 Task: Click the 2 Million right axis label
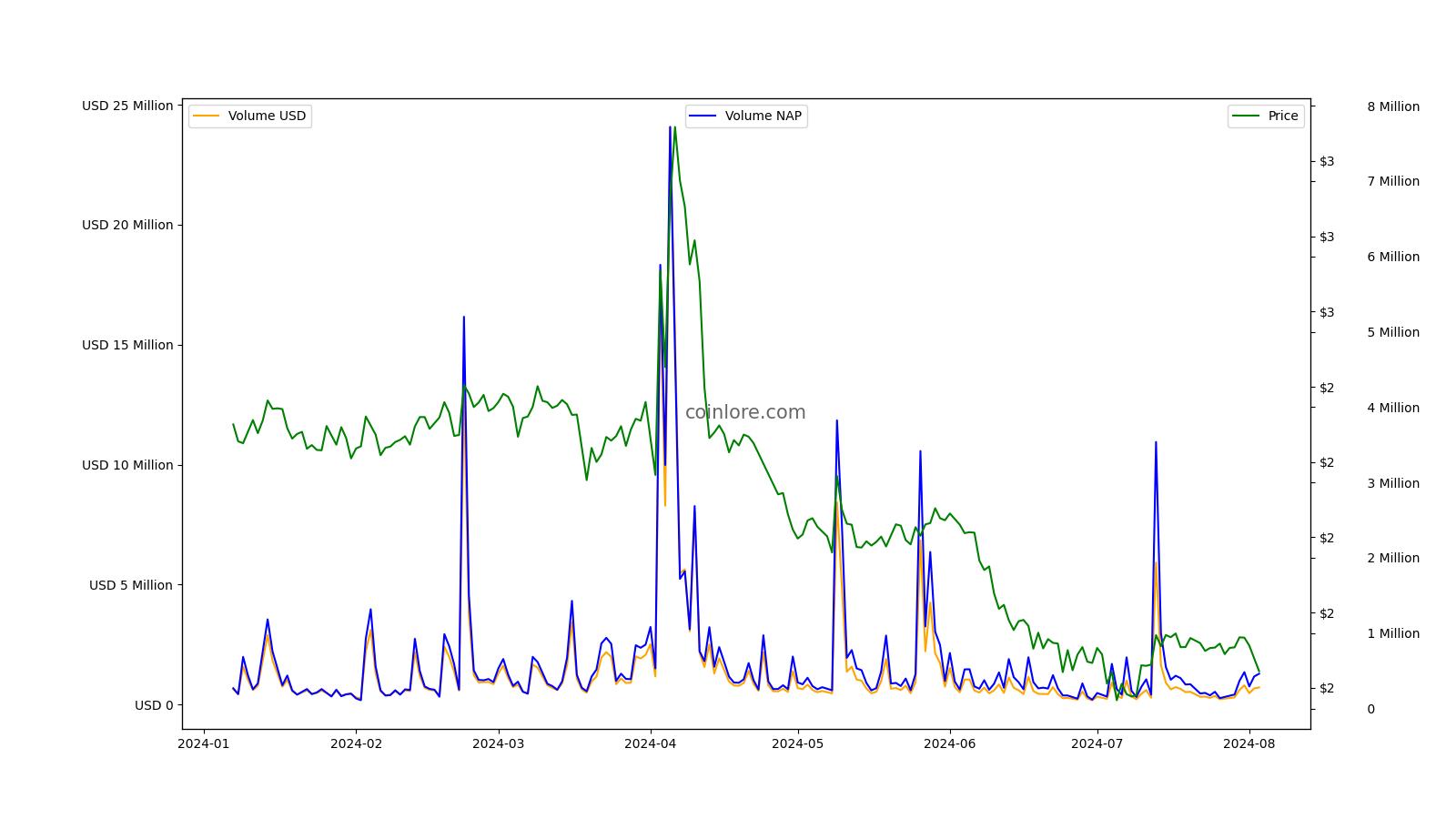[1393, 559]
